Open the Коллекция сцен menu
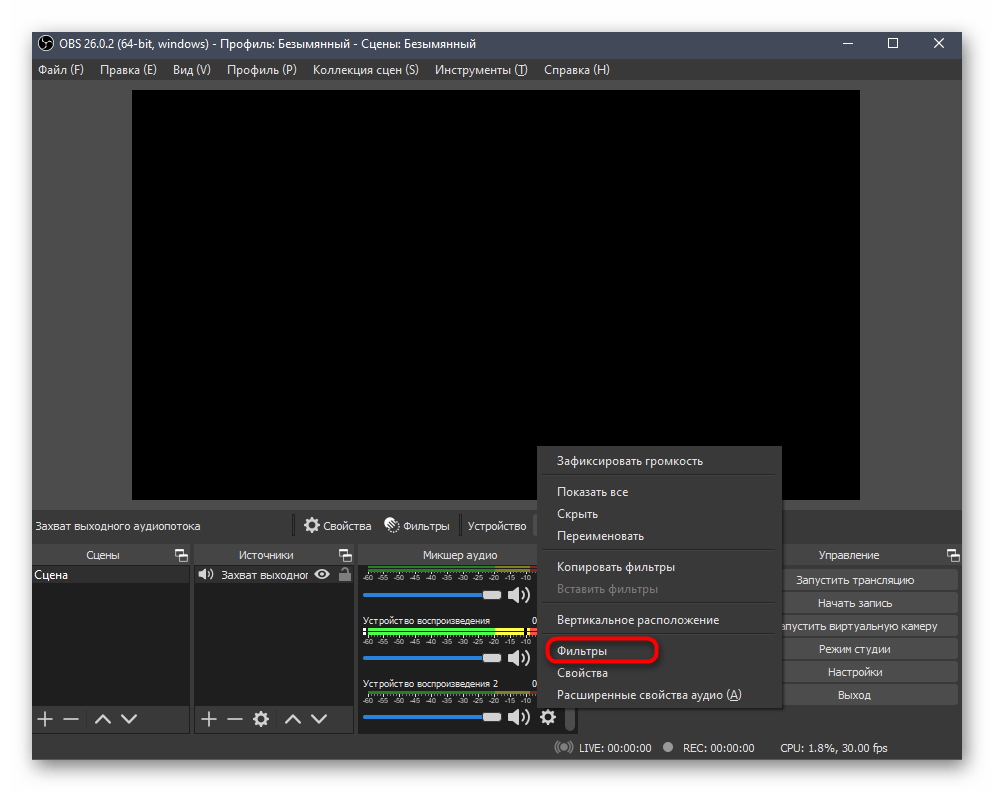994x792 pixels. click(x=365, y=70)
